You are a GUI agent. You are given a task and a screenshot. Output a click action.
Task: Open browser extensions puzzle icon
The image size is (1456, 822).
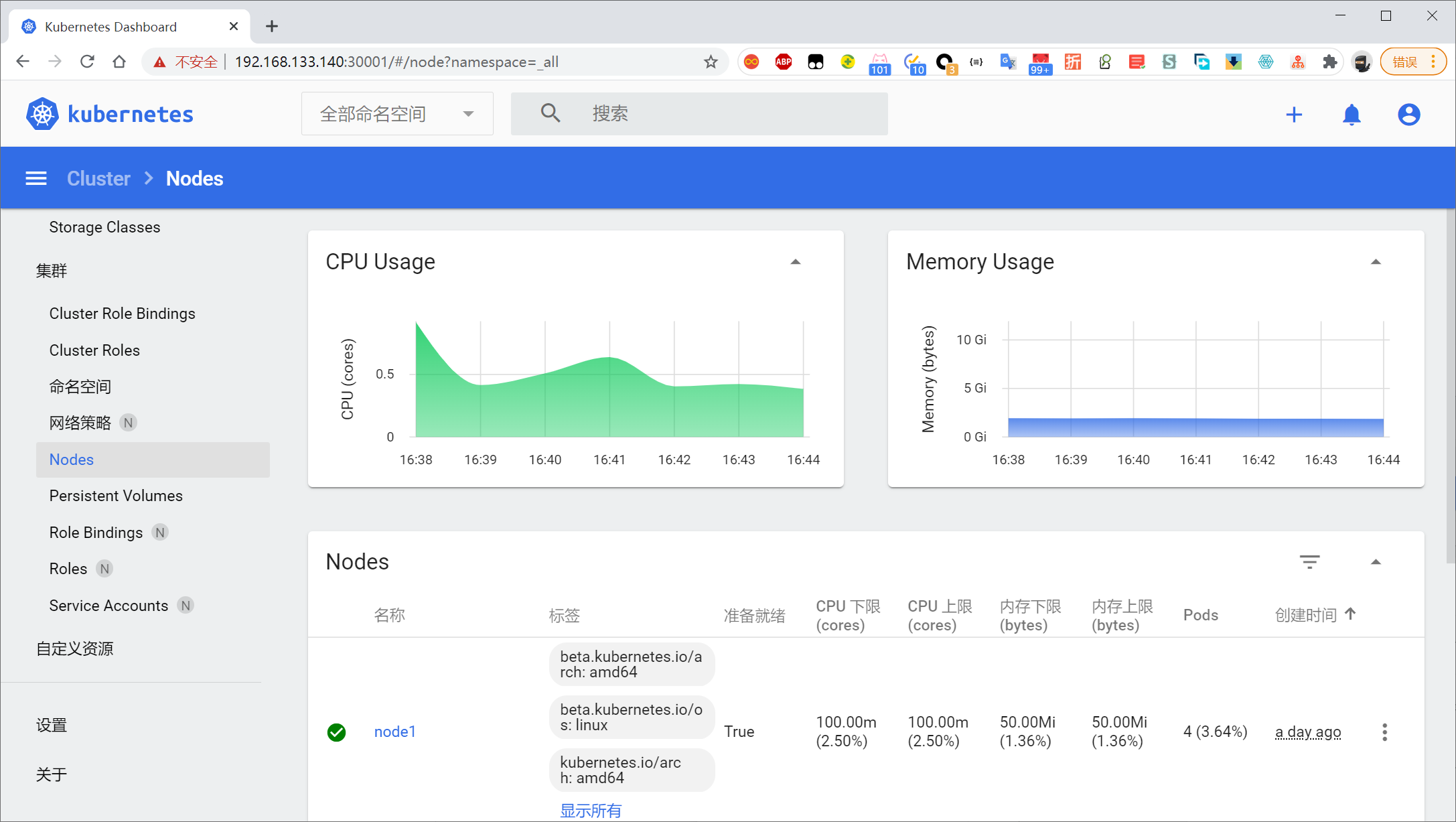pyautogui.click(x=1330, y=62)
